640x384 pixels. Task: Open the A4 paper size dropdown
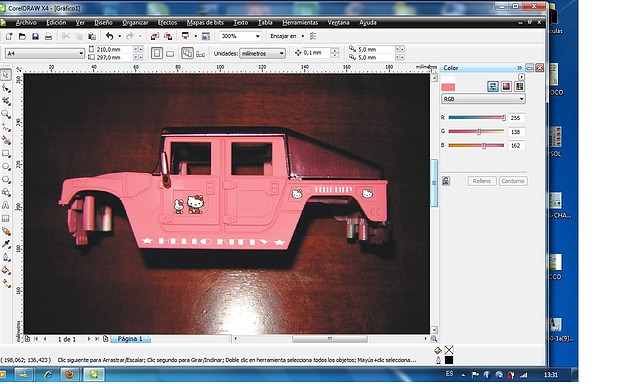pyautogui.click(x=44, y=53)
